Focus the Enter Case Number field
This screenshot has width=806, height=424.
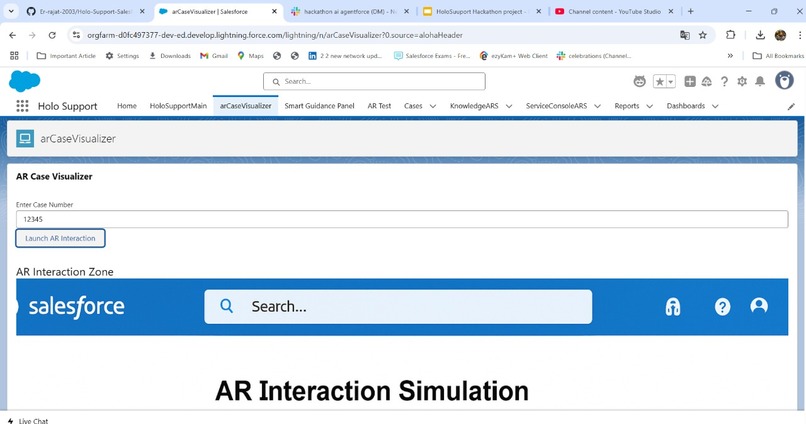coord(402,219)
